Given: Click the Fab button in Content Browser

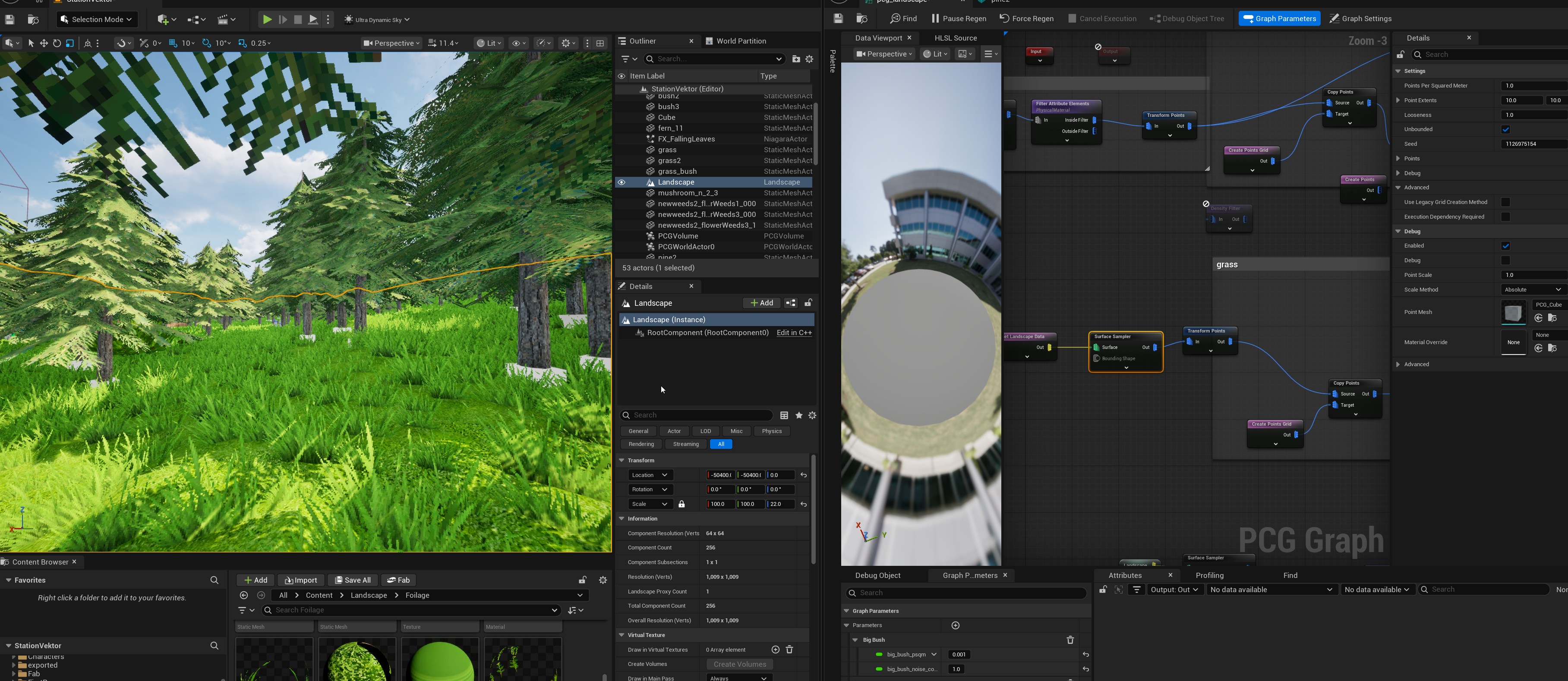Looking at the screenshot, I should click(399, 580).
